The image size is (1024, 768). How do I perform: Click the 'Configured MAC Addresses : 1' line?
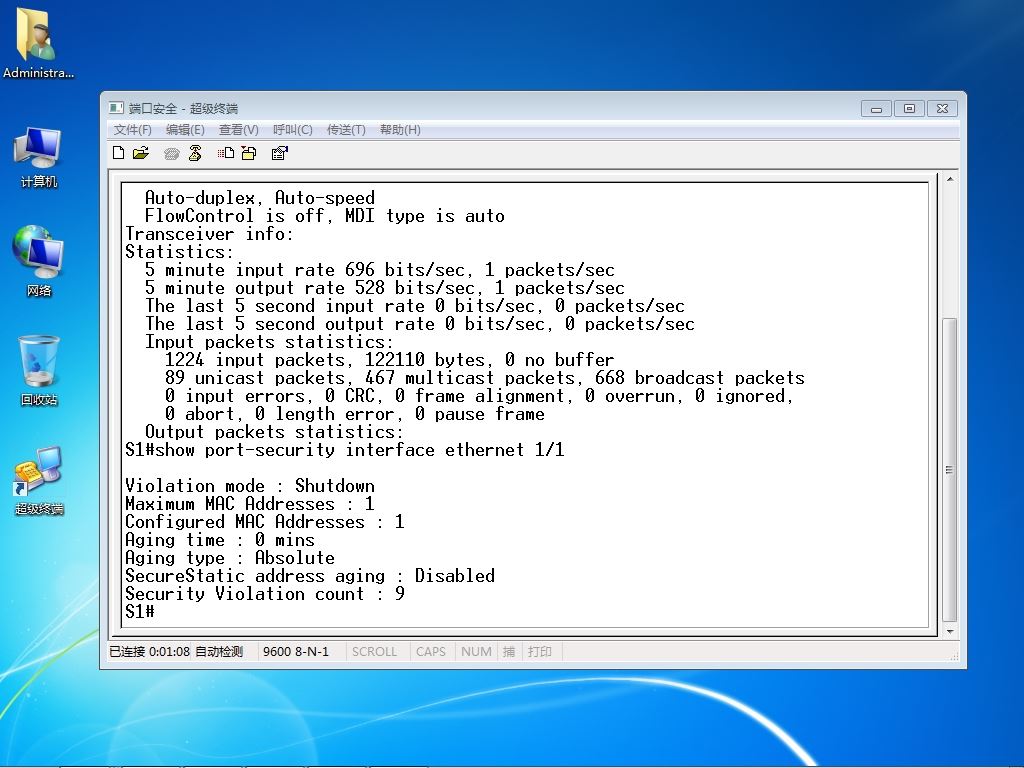(x=265, y=522)
